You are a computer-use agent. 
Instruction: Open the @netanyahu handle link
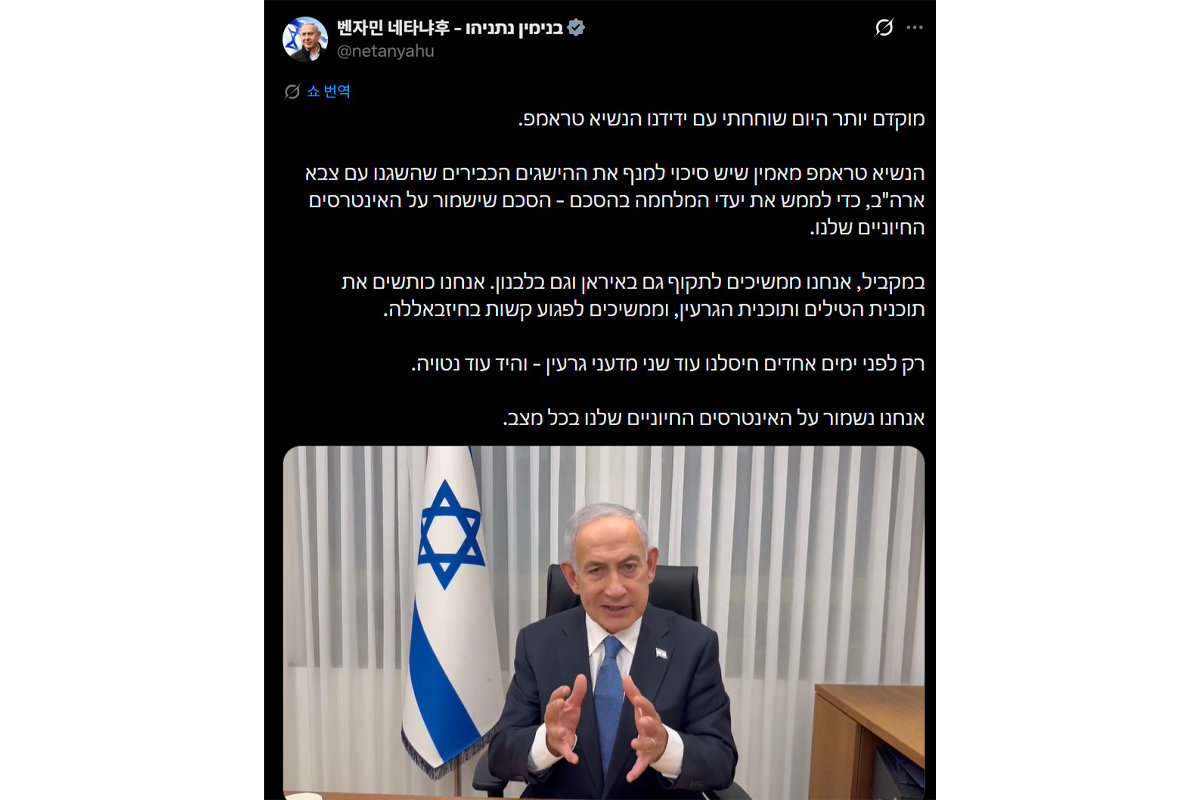point(385,51)
